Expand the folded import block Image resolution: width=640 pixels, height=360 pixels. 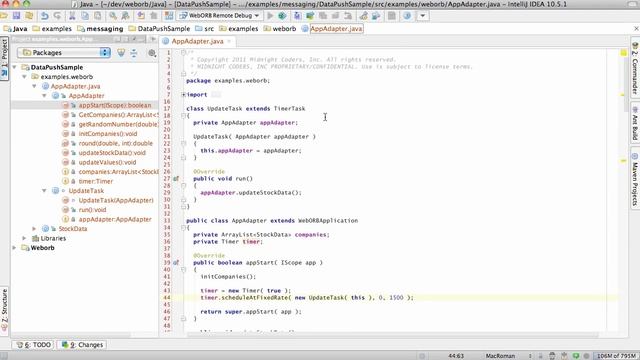point(184,95)
